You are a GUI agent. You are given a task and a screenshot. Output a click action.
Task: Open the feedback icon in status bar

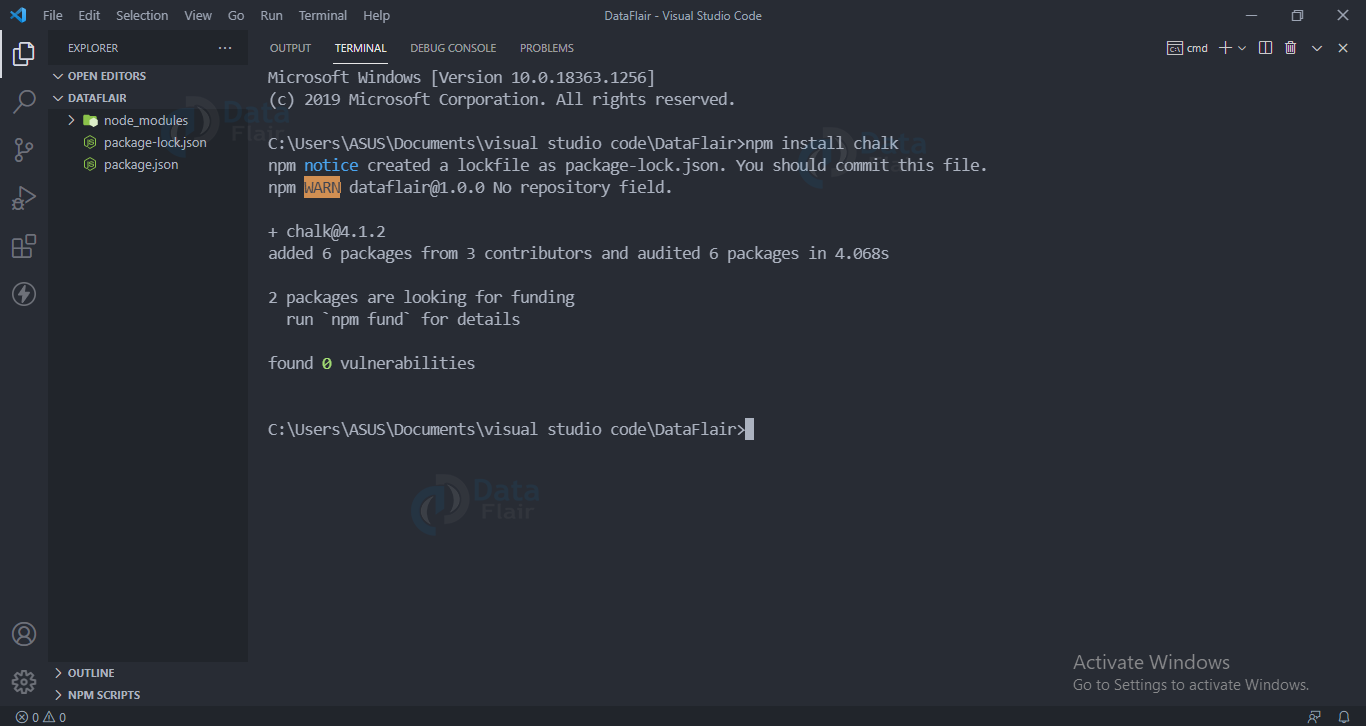1314,717
